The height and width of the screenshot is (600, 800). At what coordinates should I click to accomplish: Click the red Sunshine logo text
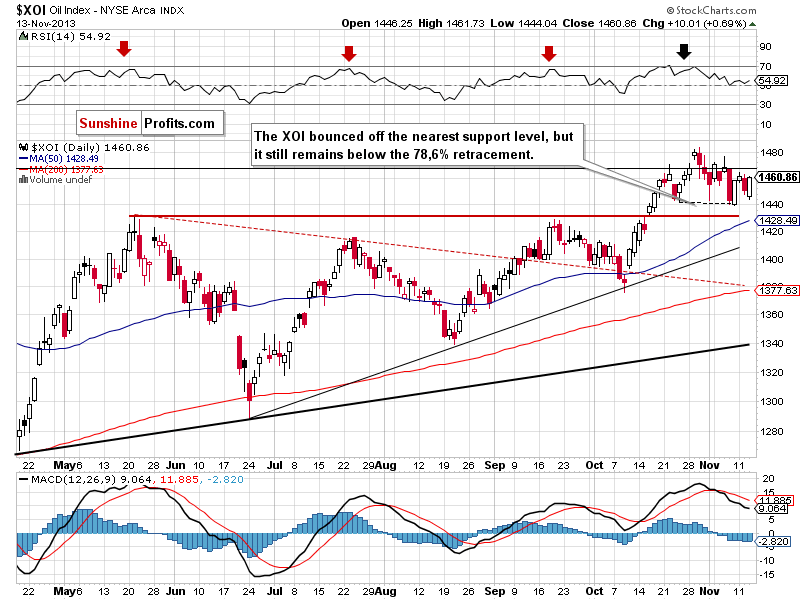108,123
